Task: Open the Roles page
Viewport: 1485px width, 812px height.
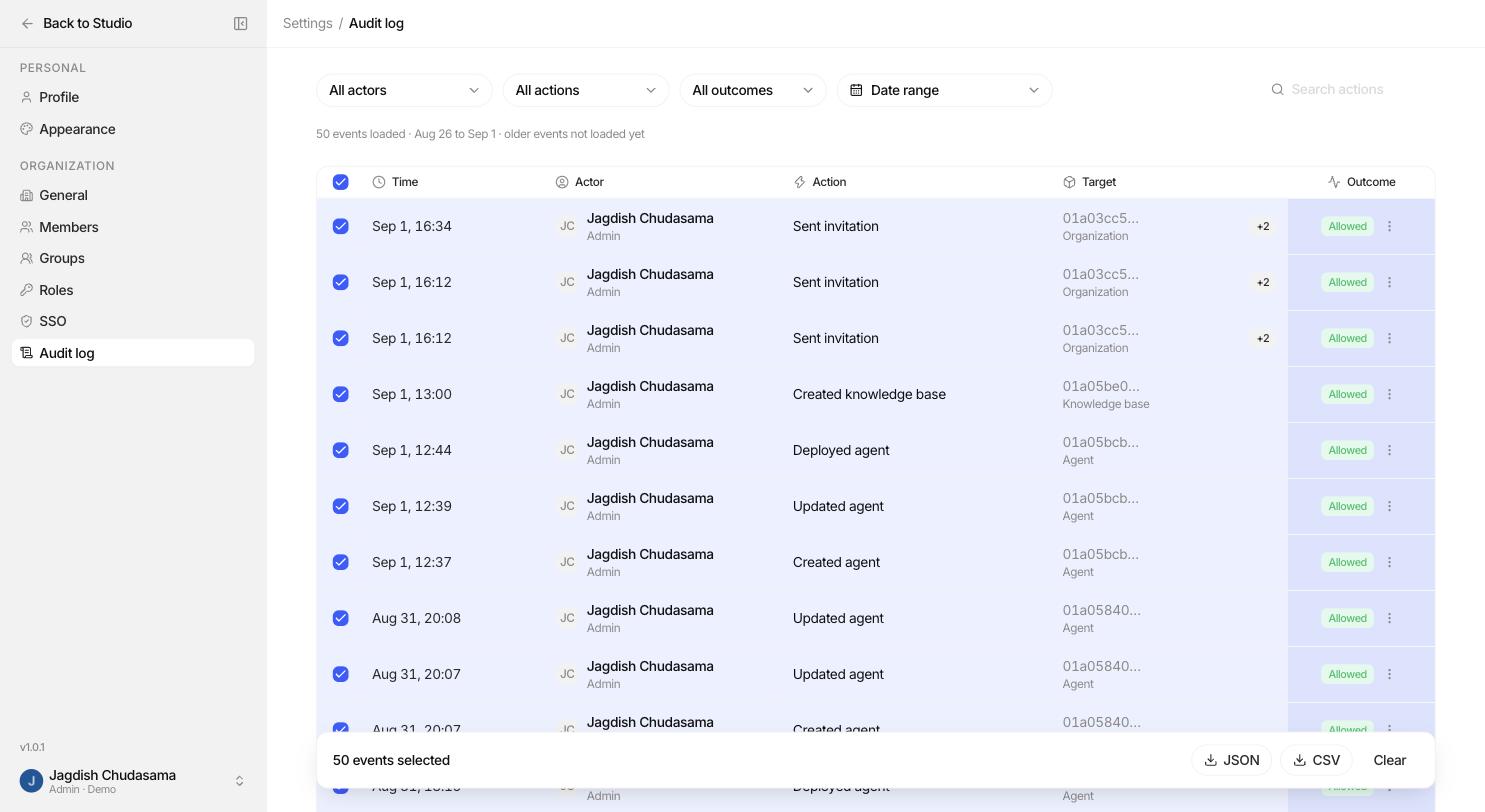Action: (133, 290)
